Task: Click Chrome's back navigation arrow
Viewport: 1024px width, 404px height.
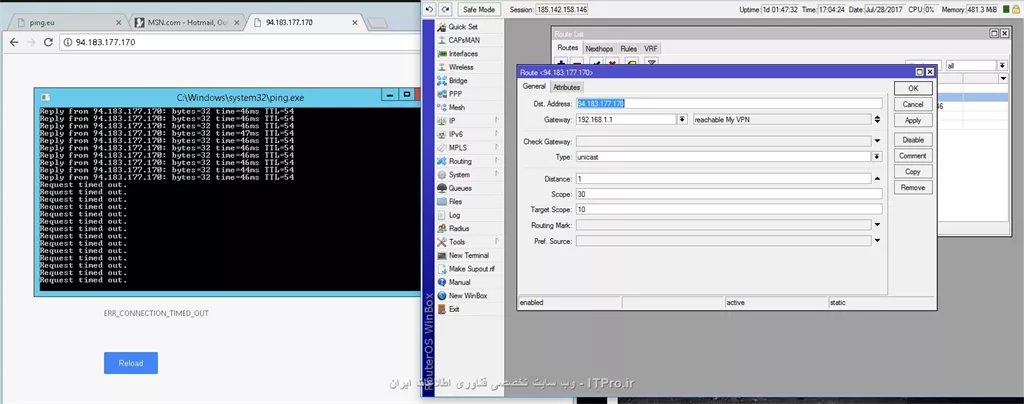Action: click(14, 42)
